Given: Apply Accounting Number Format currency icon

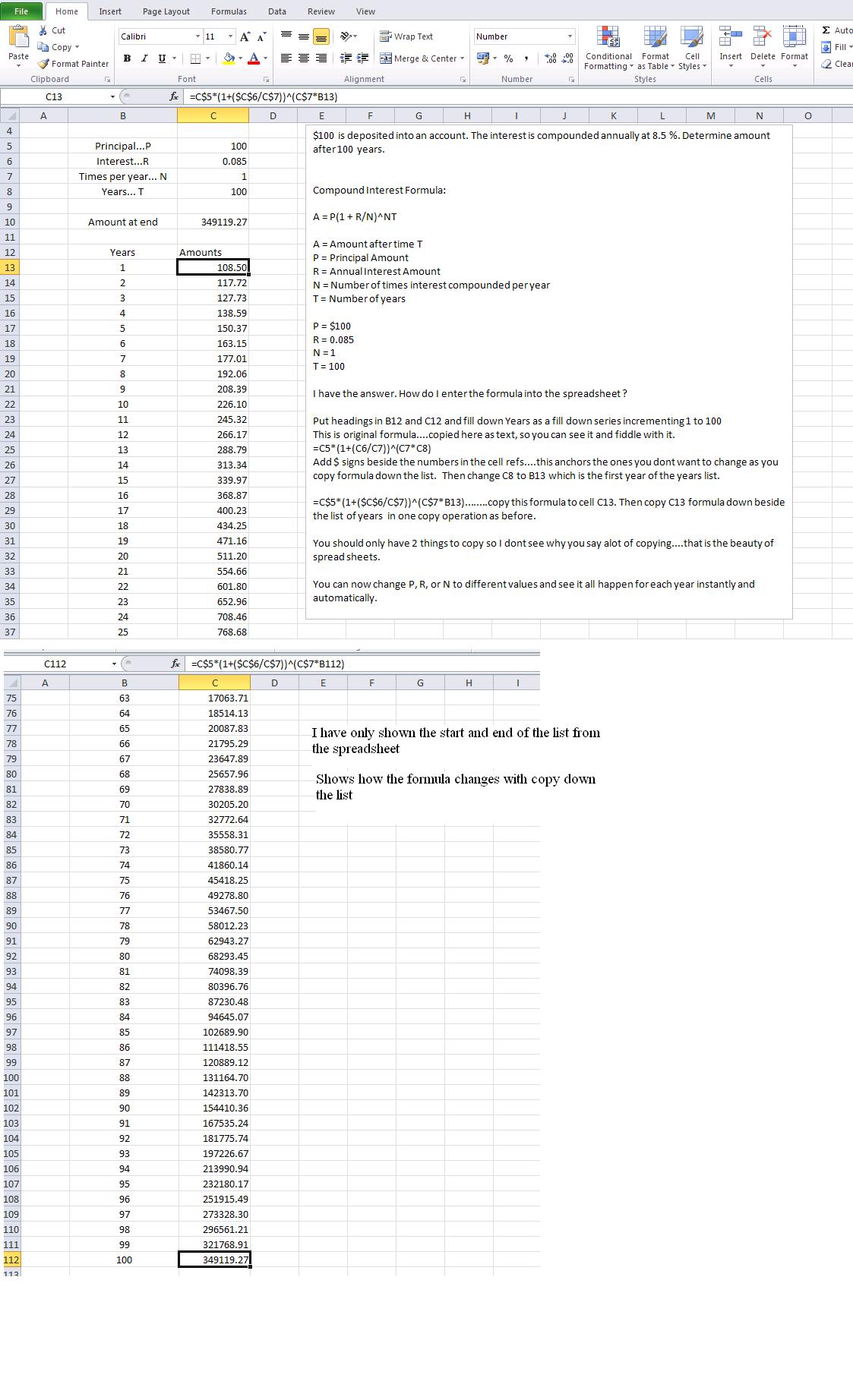Looking at the screenshot, I should point(482,58).
